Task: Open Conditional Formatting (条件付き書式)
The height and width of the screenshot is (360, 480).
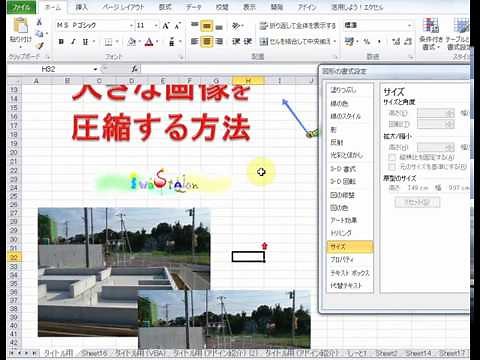Action: click(431, 34)
